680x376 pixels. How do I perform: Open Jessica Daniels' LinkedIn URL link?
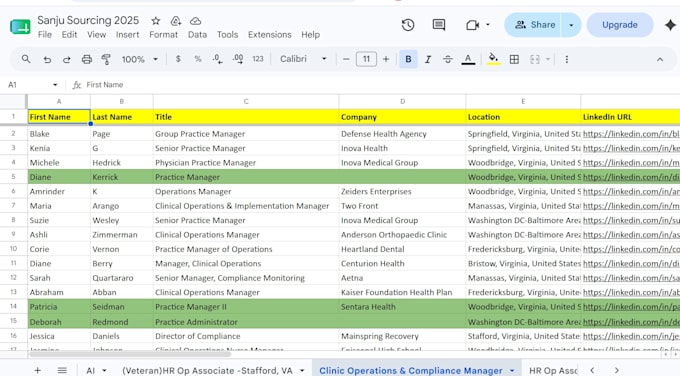tap(631, 336)
